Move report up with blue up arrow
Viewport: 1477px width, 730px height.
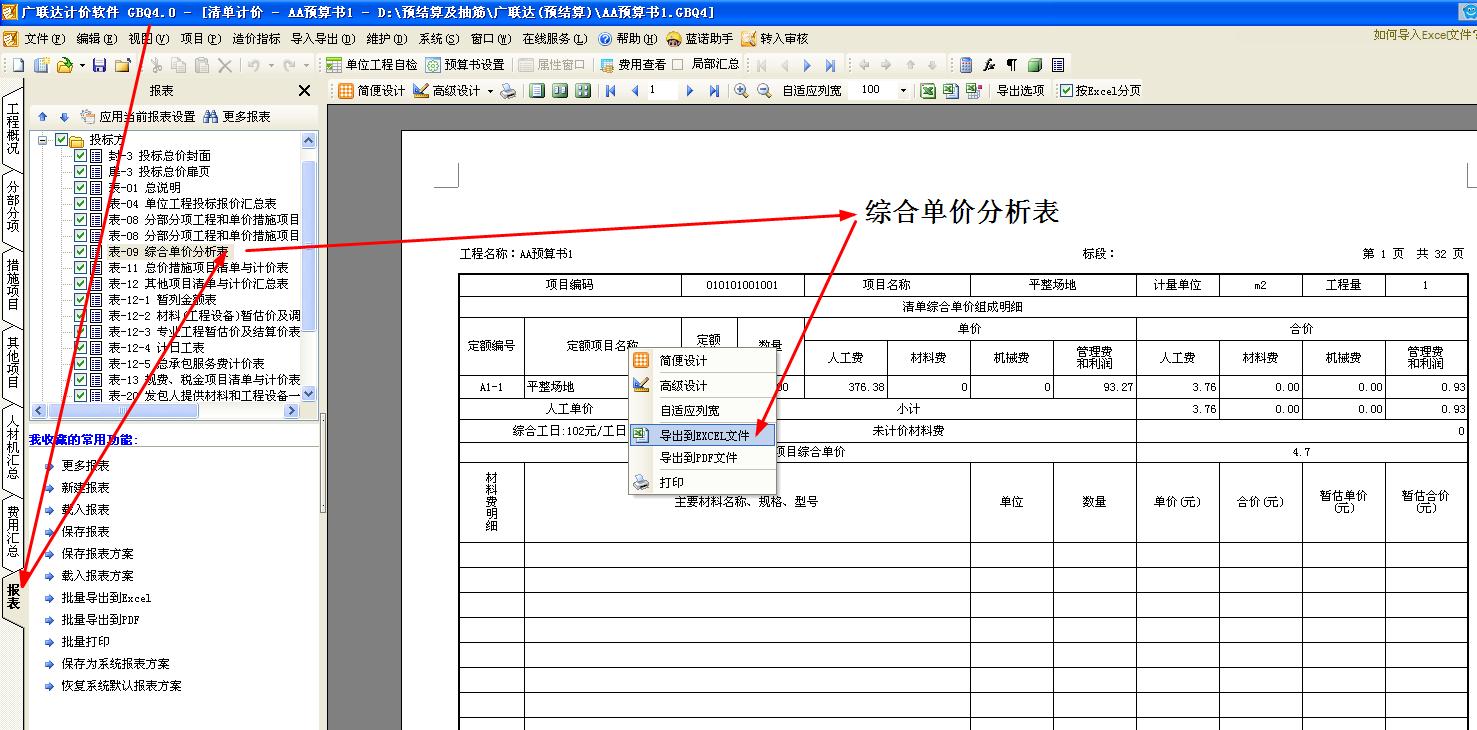click(x=42, y=116)
